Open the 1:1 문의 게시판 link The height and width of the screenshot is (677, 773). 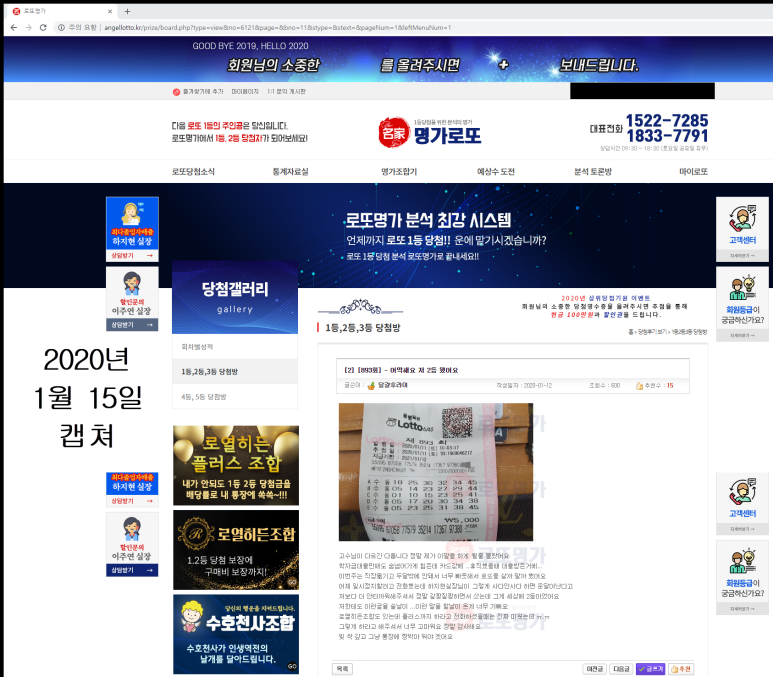pos(286,92)
